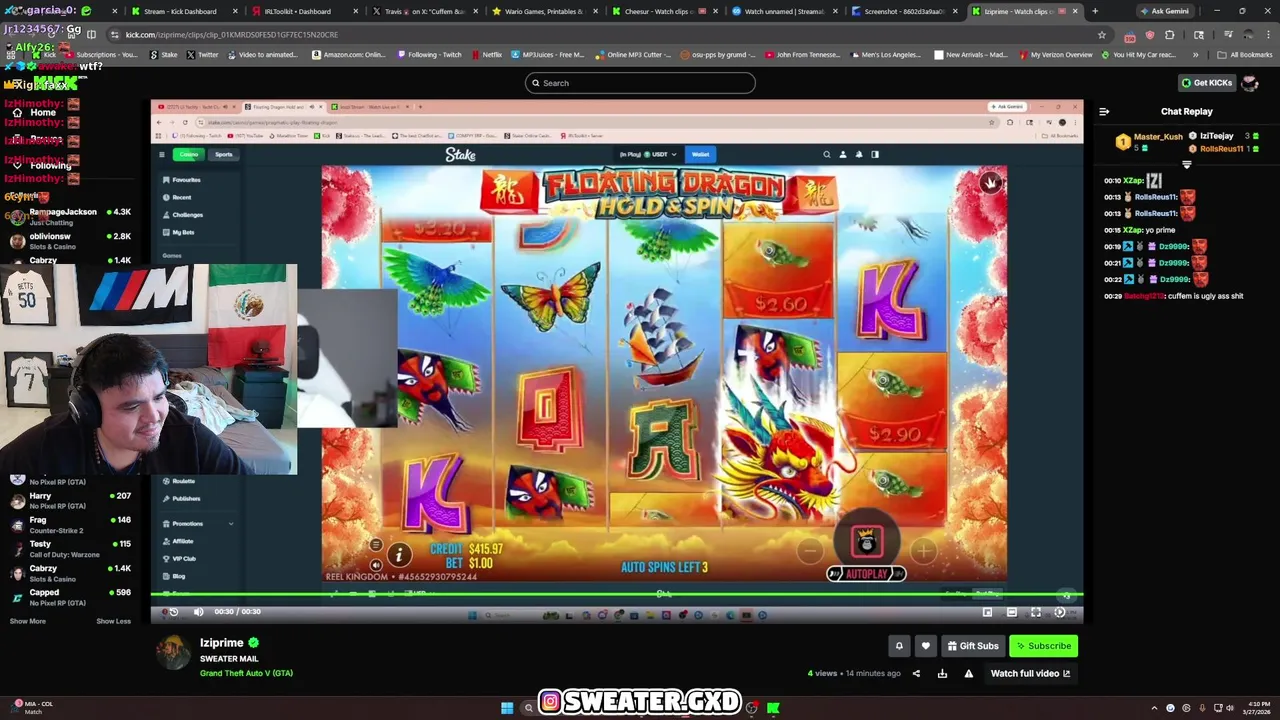Viewport: 1280px width, 720px height.
Task: Follow Iziprime with the heart button
Action: [x=926, y=646]
